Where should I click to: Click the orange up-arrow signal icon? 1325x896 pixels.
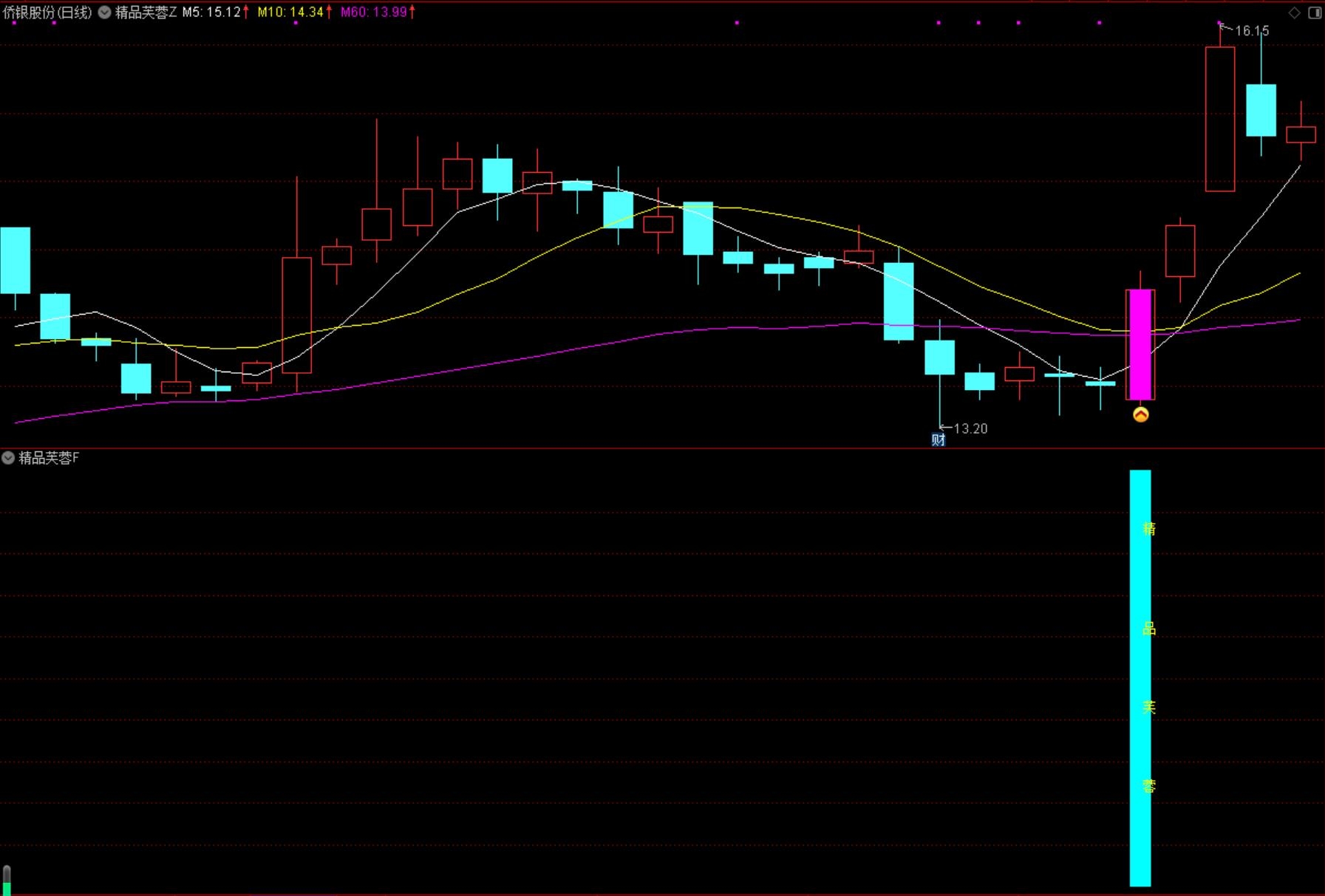tap(1140, 414)
